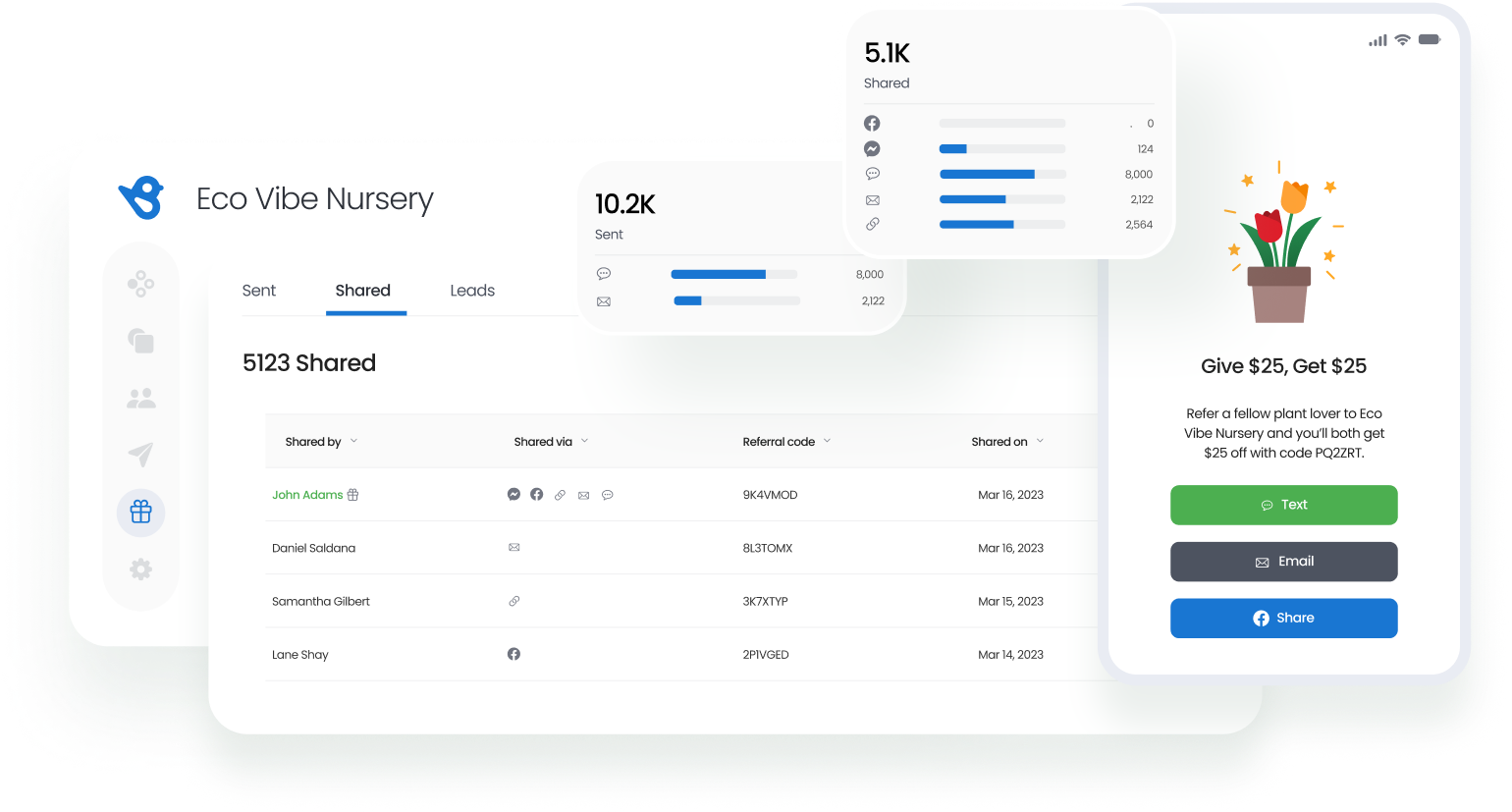Click link icon in Samantha Gilbert row
The image size is (1512, 812).
513,601
